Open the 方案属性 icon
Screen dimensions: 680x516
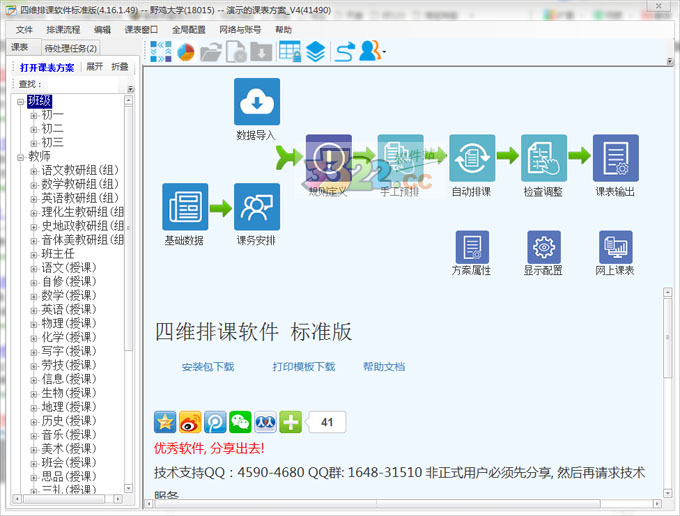tap(472, 247)
